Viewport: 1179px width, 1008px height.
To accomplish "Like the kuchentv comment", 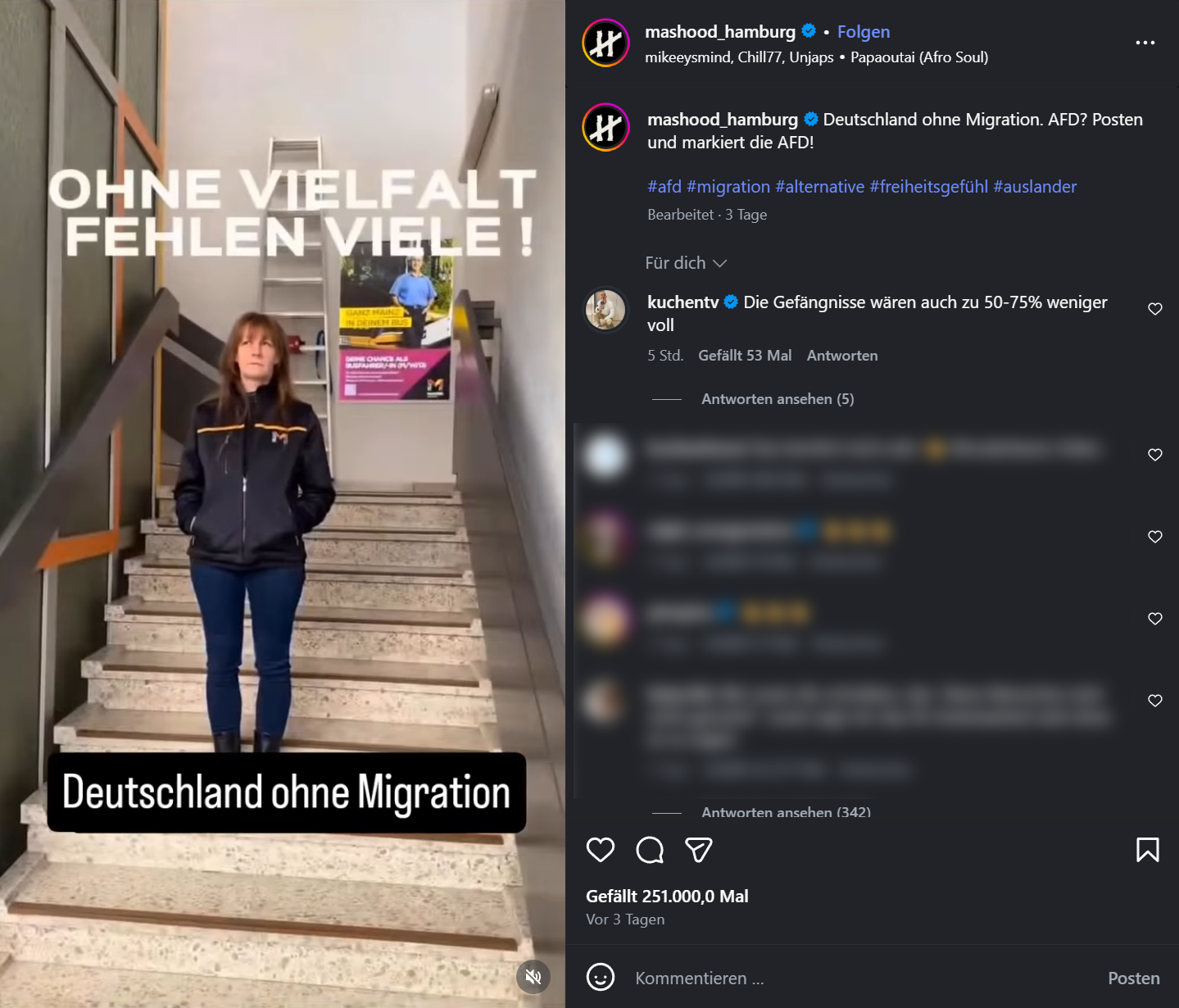I will 1155,309.
